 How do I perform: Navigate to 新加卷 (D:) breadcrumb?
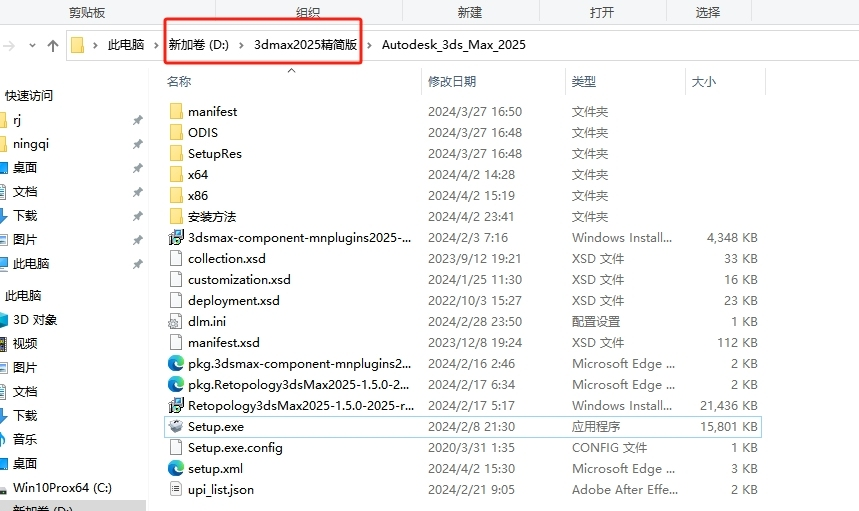(199, 45)
